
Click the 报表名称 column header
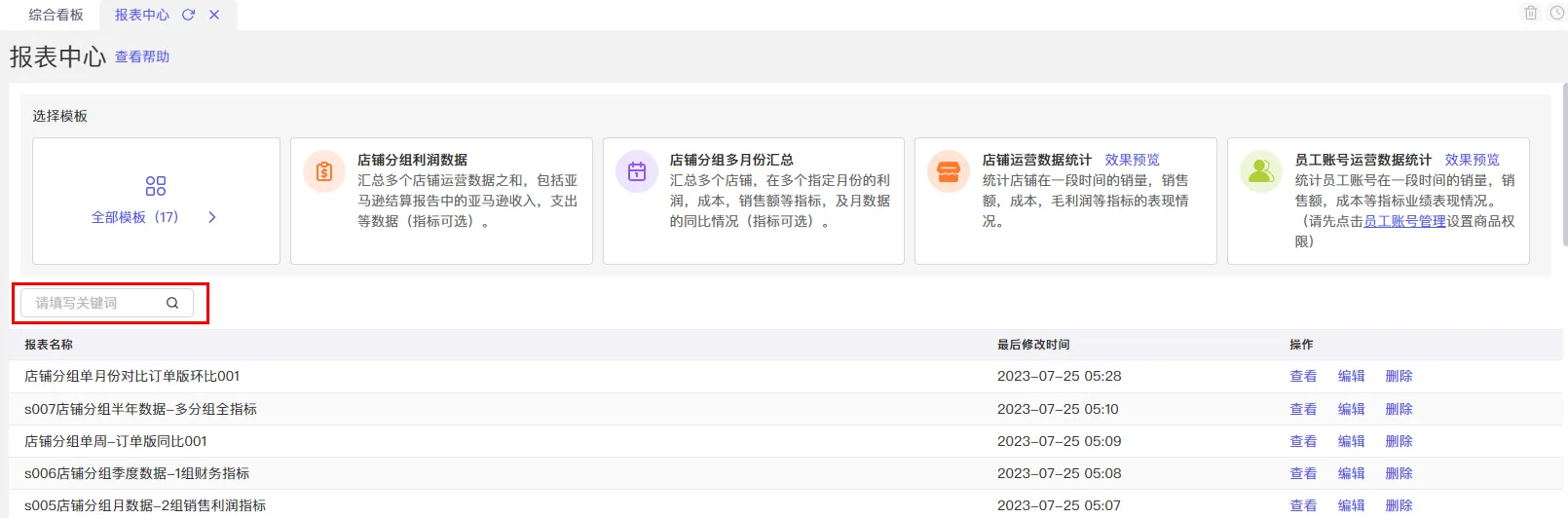pos(49,345)
